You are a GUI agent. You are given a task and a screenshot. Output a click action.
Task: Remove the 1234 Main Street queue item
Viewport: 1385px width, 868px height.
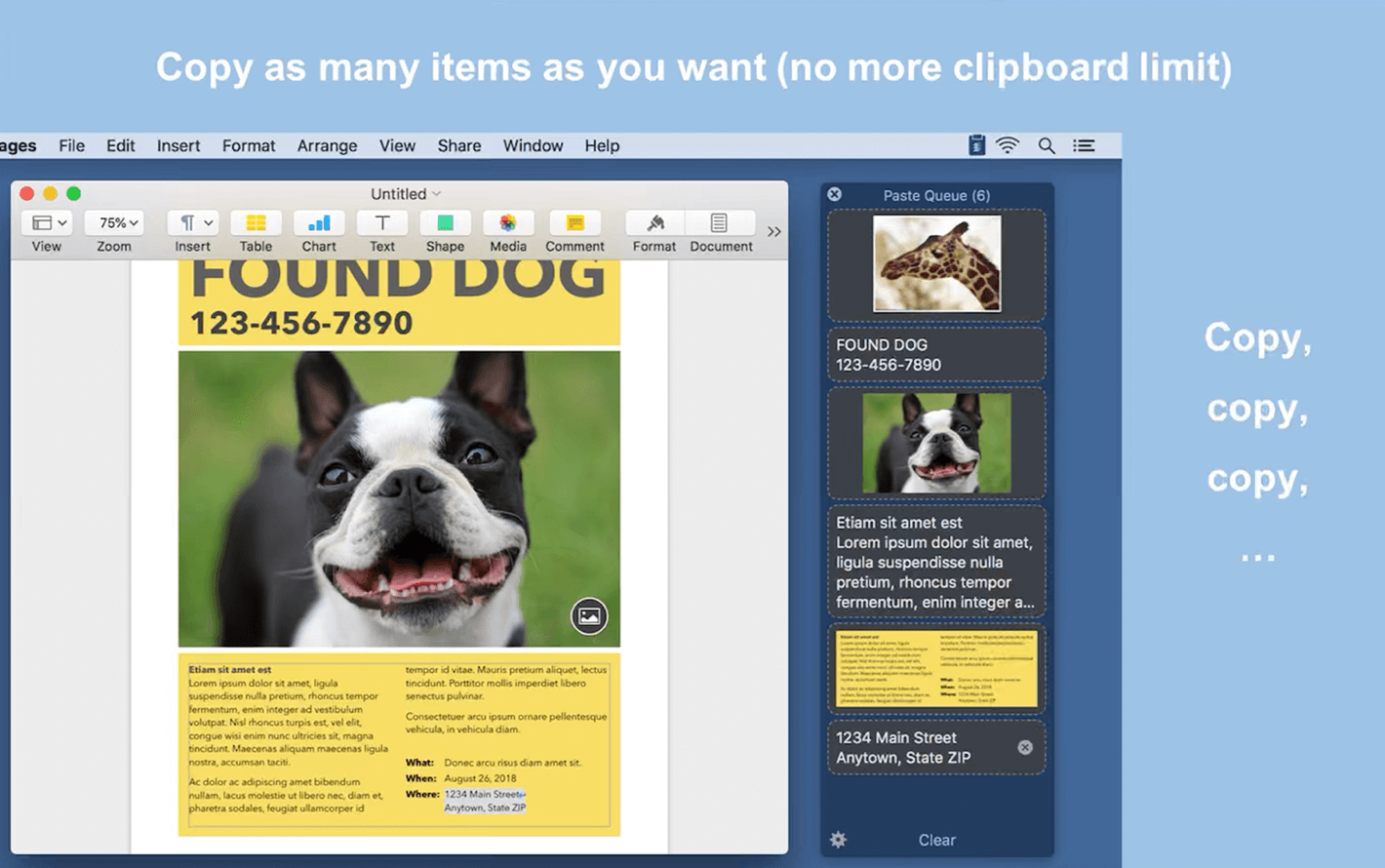tap(1025, 747)
